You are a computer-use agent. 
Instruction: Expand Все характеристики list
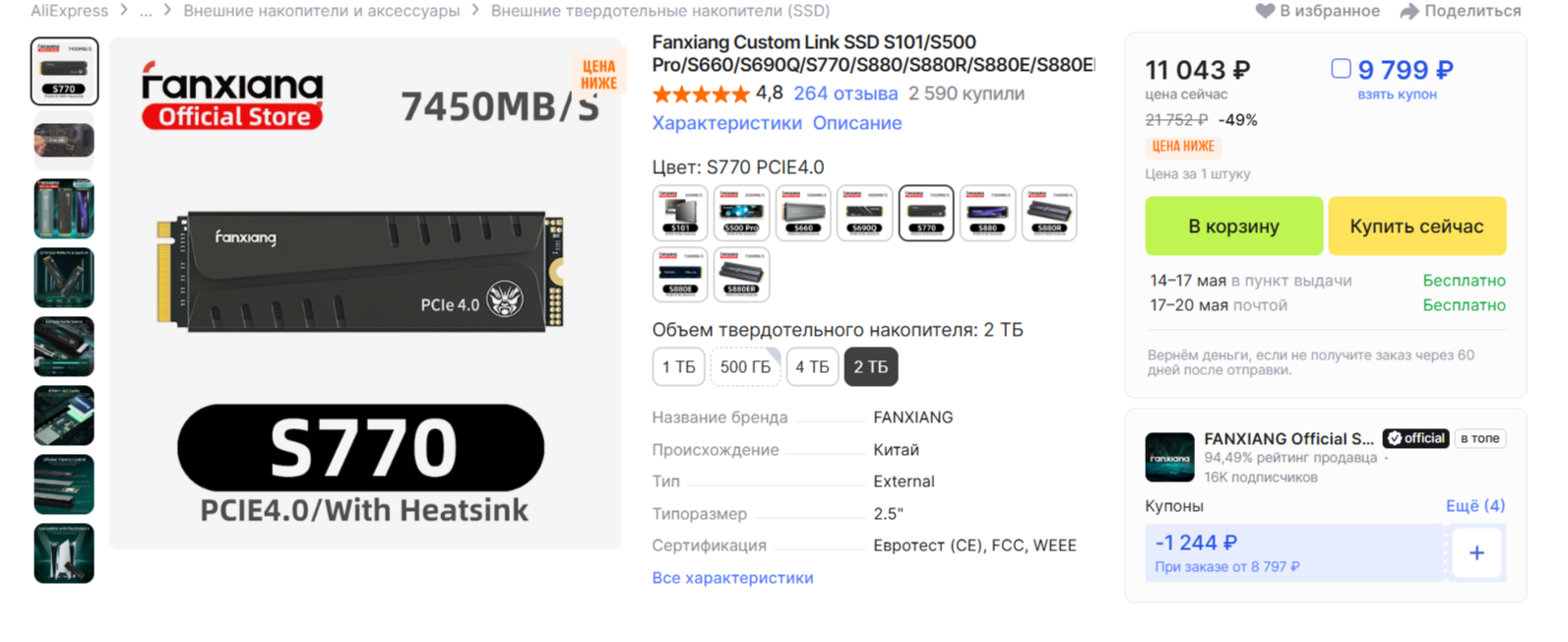click(x=732, y=578)
